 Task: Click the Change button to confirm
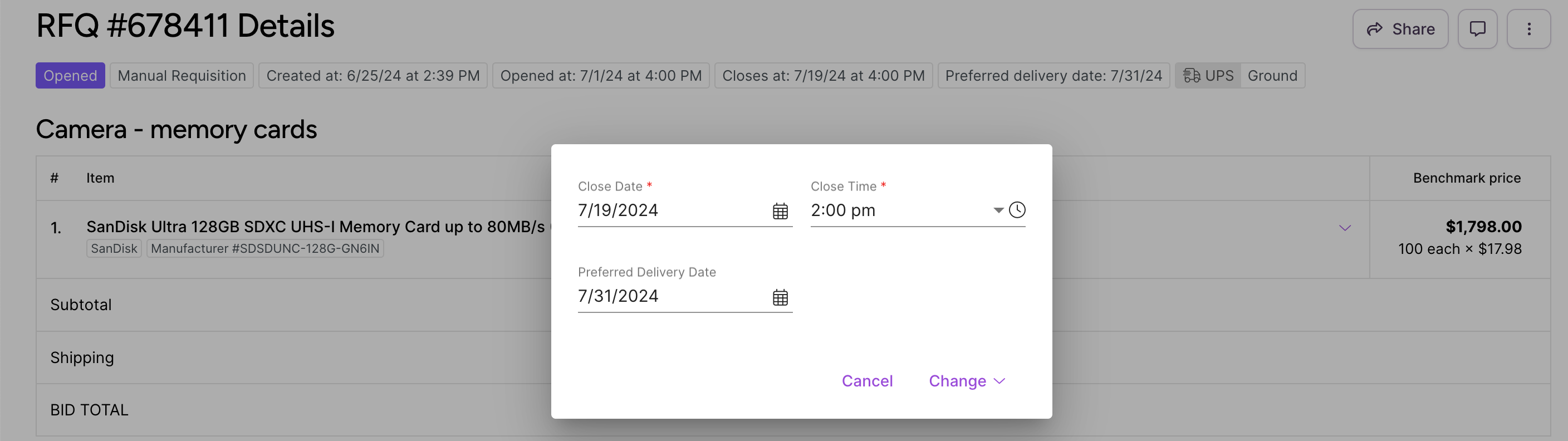coord(957,381)
